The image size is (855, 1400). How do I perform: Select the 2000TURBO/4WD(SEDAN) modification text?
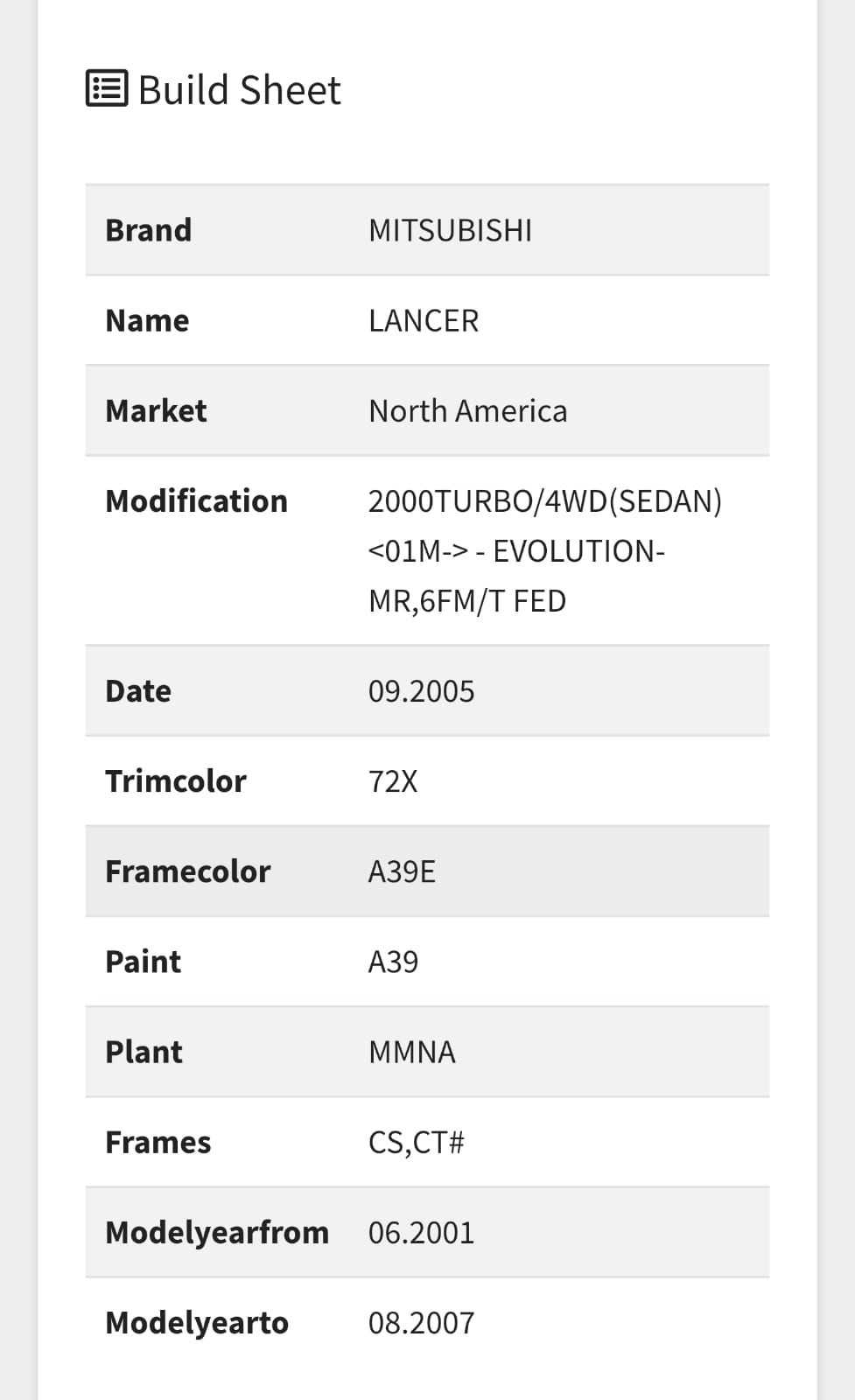[544, 501]
